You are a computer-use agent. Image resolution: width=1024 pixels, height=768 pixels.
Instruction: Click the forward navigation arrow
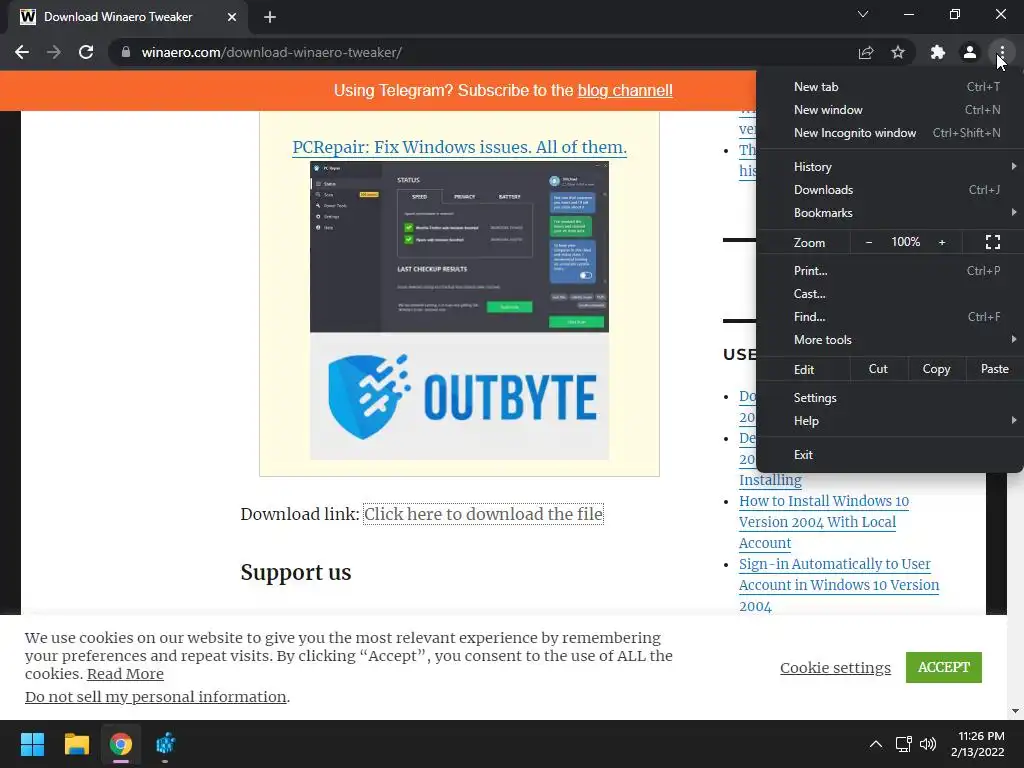pos(54,52)
